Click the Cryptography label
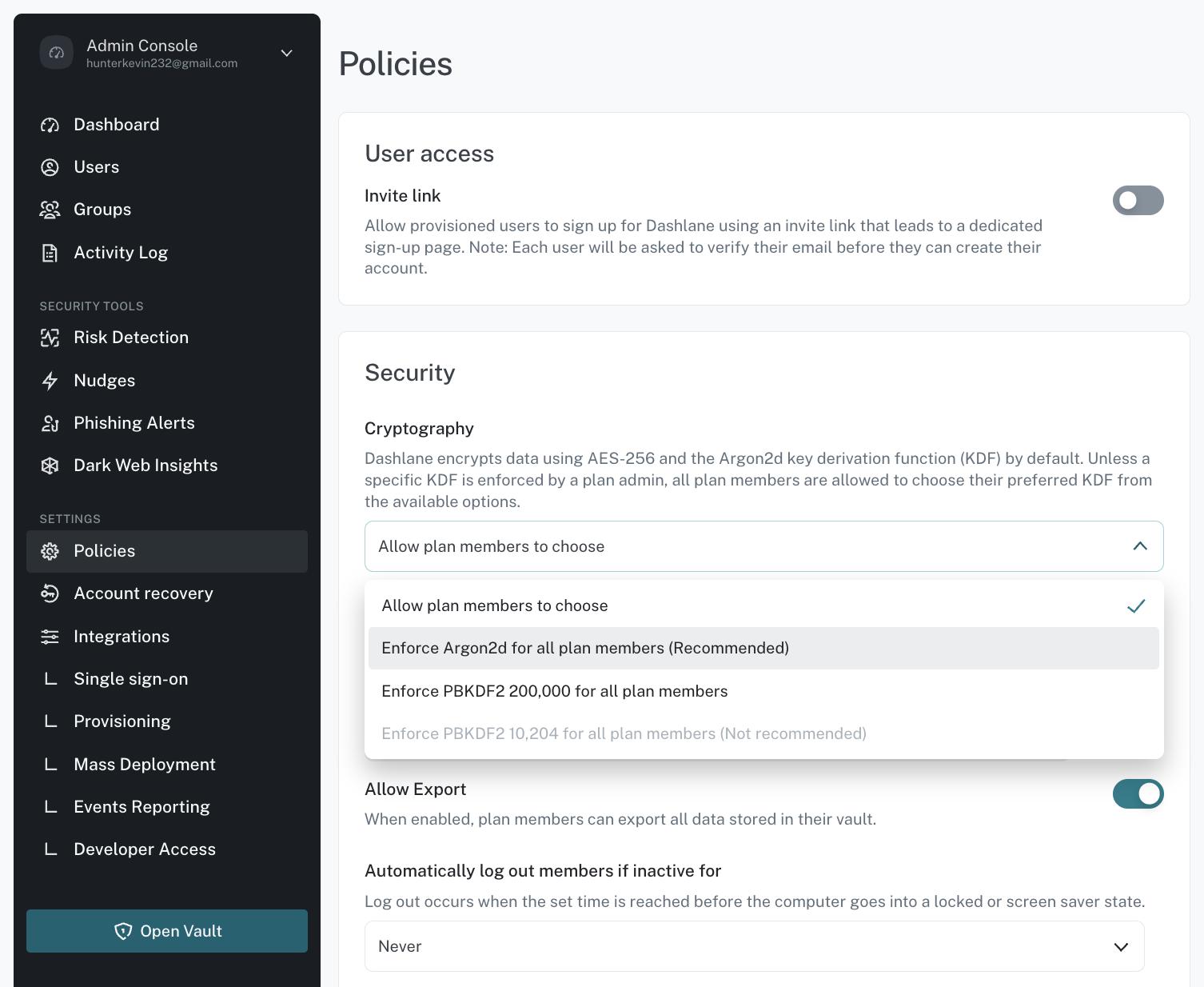 (x=419, y=429)
